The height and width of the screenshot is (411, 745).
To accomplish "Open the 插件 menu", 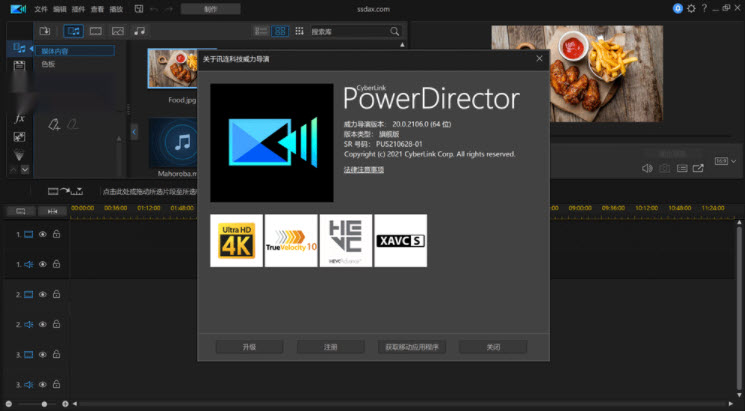I will pyautogui.click(x=79, y=8).
